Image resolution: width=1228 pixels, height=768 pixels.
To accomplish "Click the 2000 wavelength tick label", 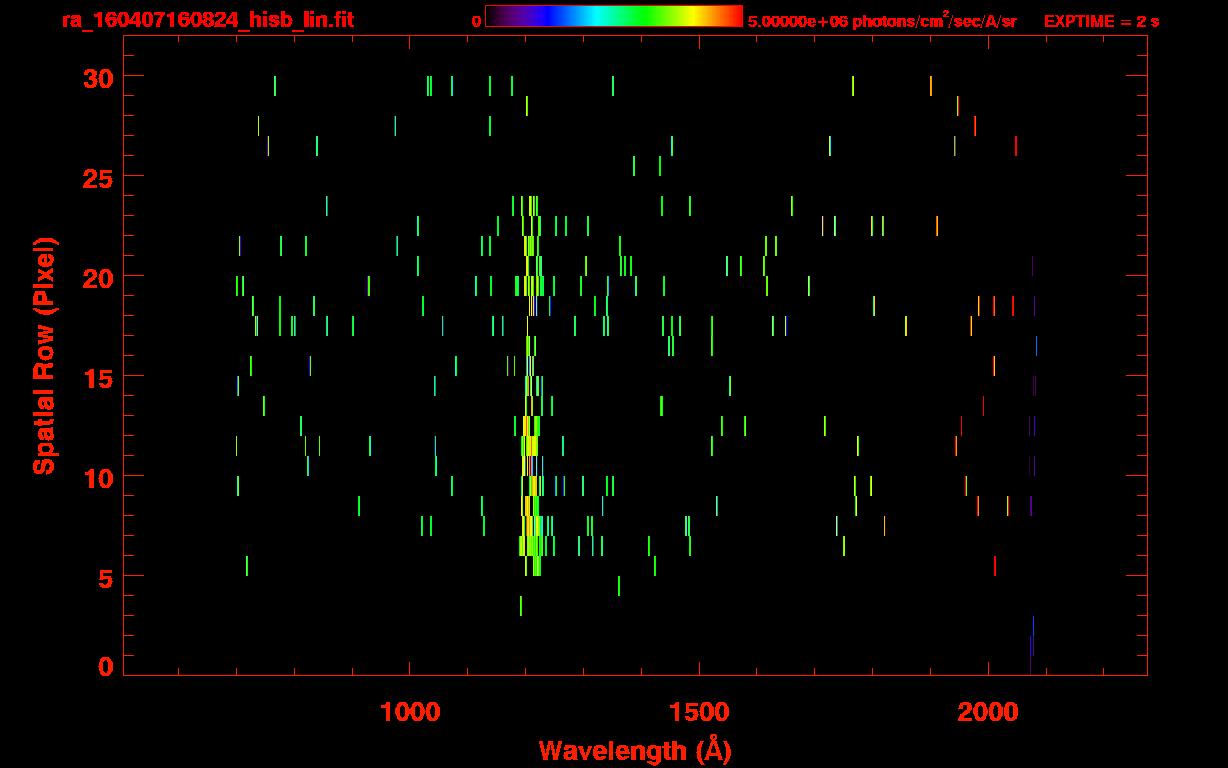I will click(x=988, y=712).
